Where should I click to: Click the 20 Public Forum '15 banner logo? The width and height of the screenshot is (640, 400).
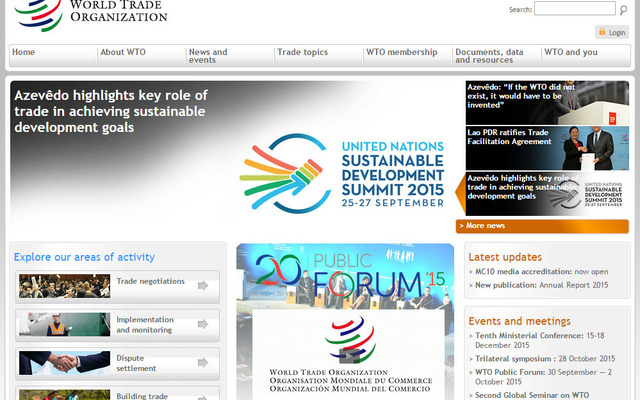point(349,276)
